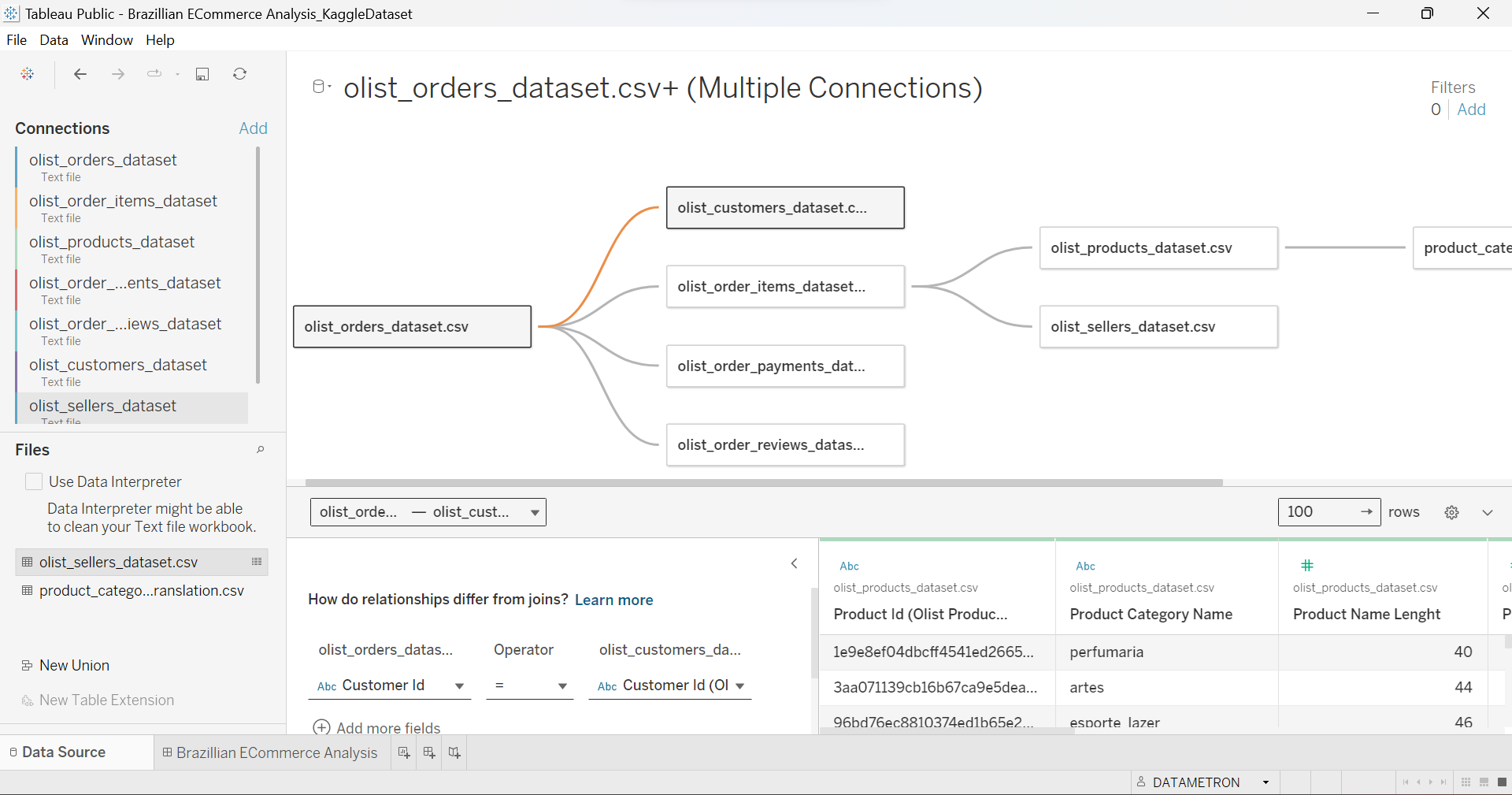
Task: Click the replay animation icon in toolbar
Action: click(154, 73)
